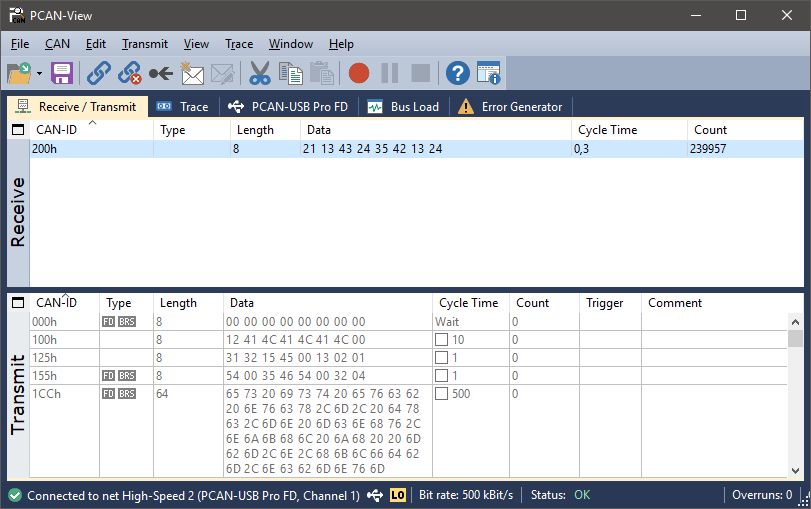This screenshot has height=509, width=811.
Task: Click the Cycle Time header in Transmit list
Action: (468, 303)
